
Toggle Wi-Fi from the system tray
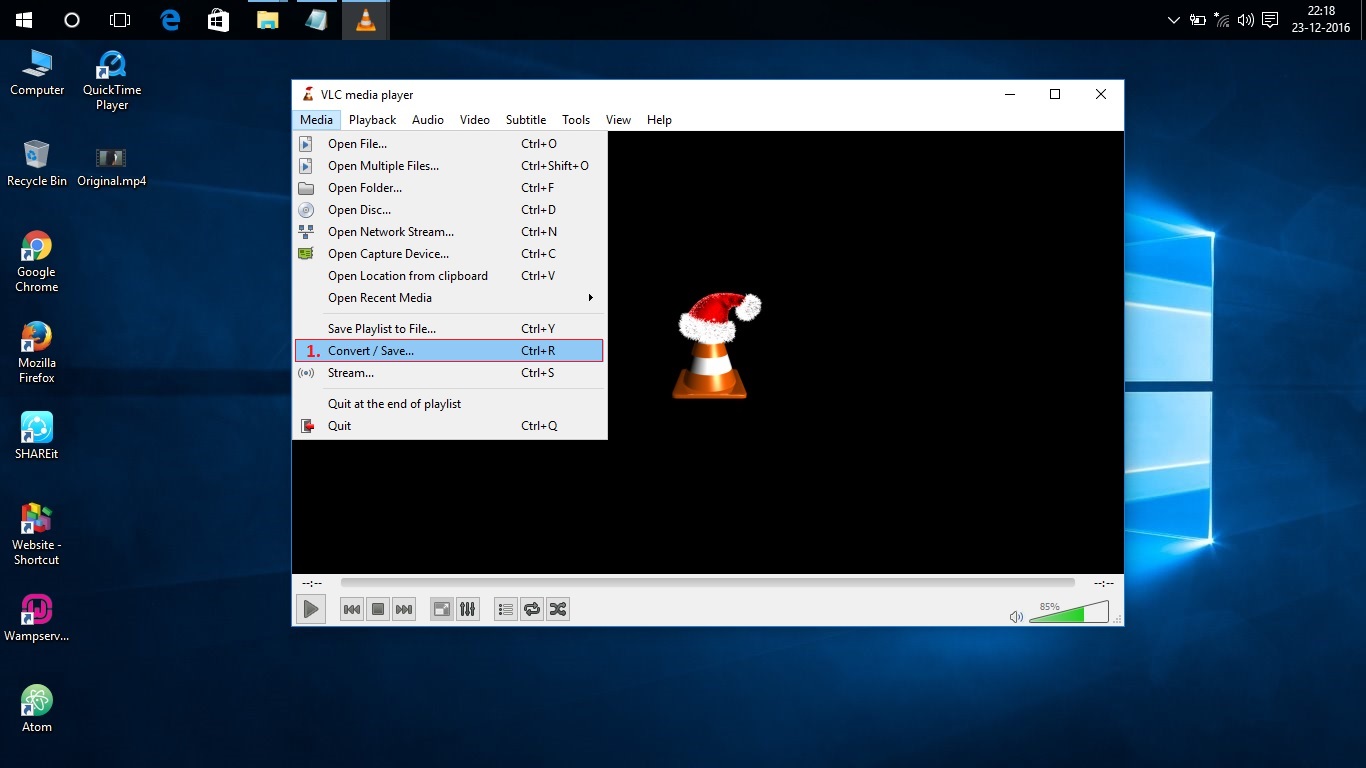(x=1222, y=19)
